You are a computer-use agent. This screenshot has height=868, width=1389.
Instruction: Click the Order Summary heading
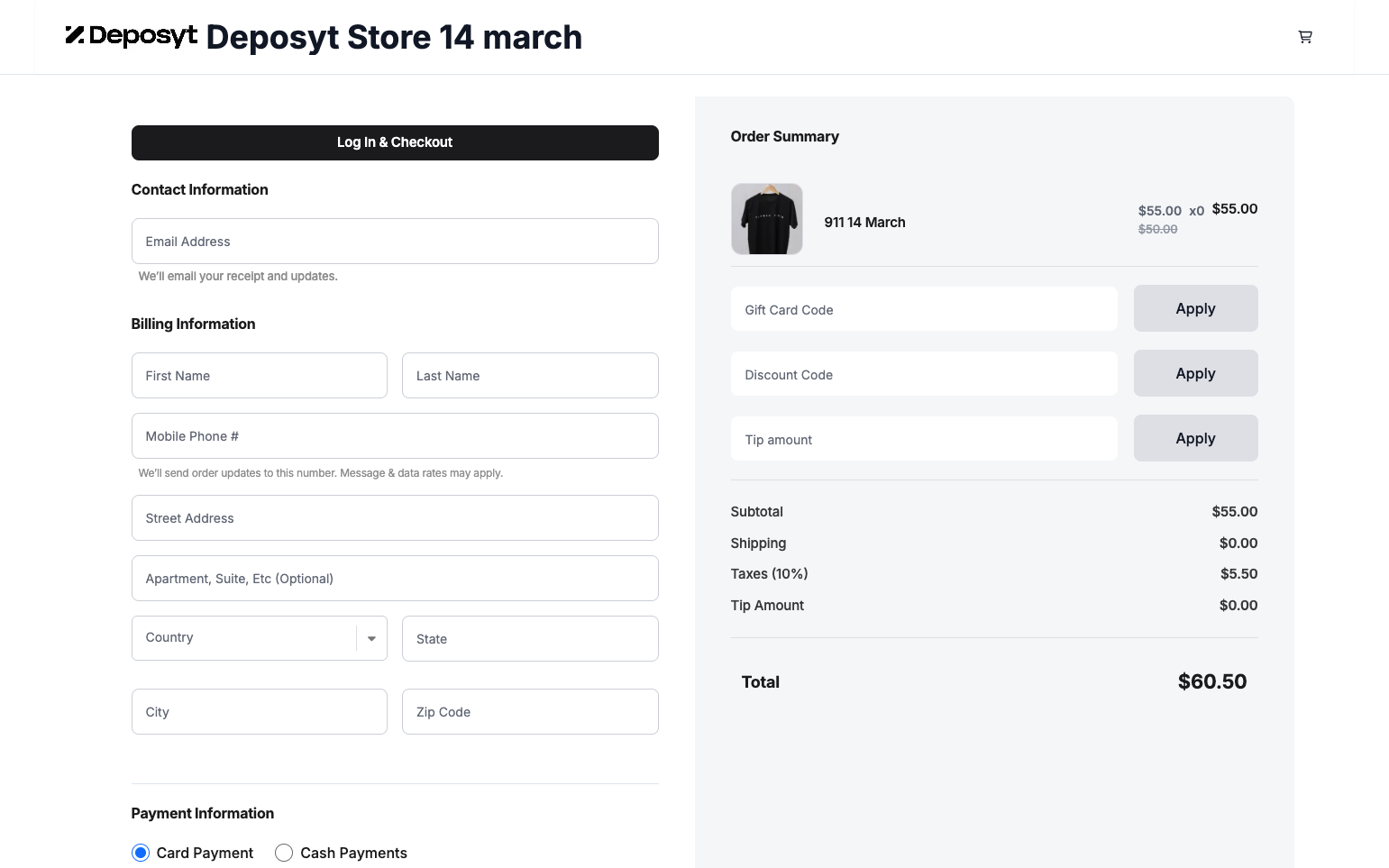(x=784, y=136)
